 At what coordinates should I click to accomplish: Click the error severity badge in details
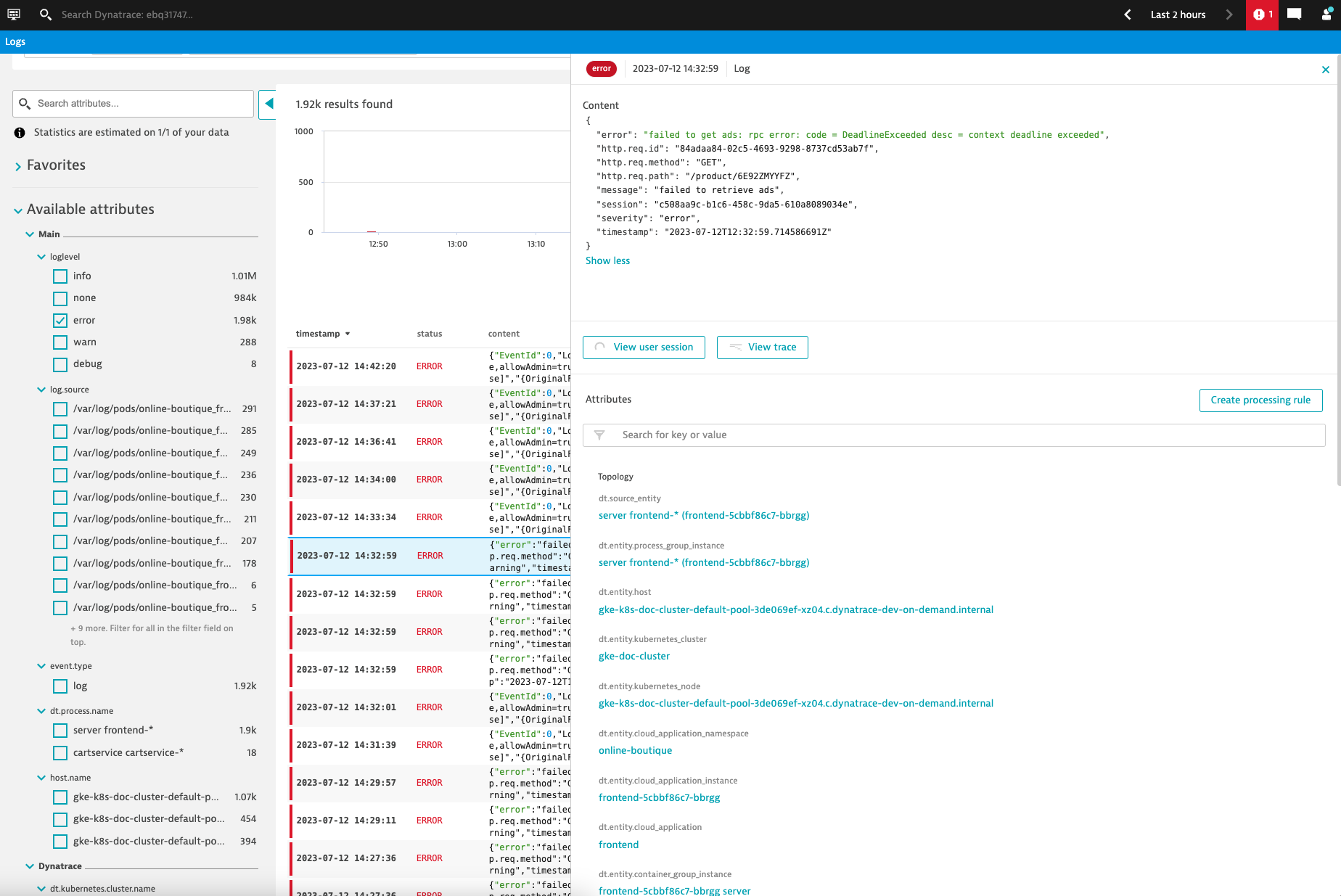(x=602, y=69)
